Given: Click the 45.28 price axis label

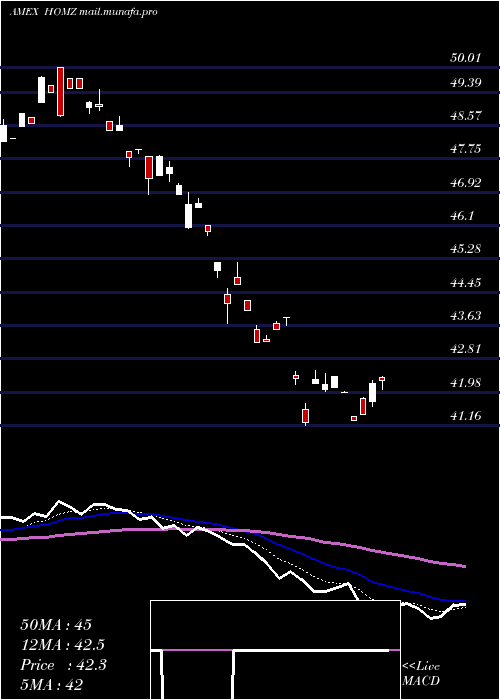Looking at the screenshot, I should pos(465,249).
